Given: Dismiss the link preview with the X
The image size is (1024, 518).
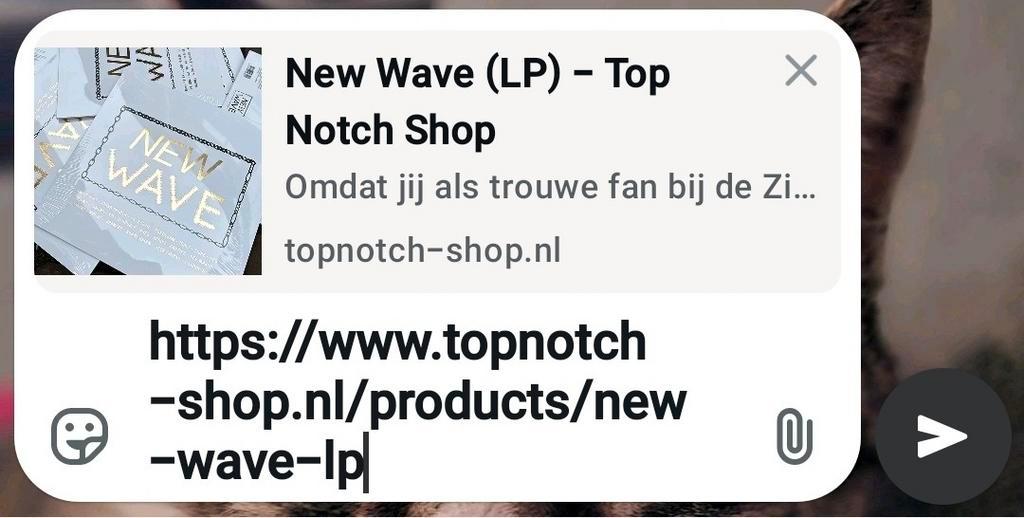Looking at the screenshot, I should (x=801, y=71).
